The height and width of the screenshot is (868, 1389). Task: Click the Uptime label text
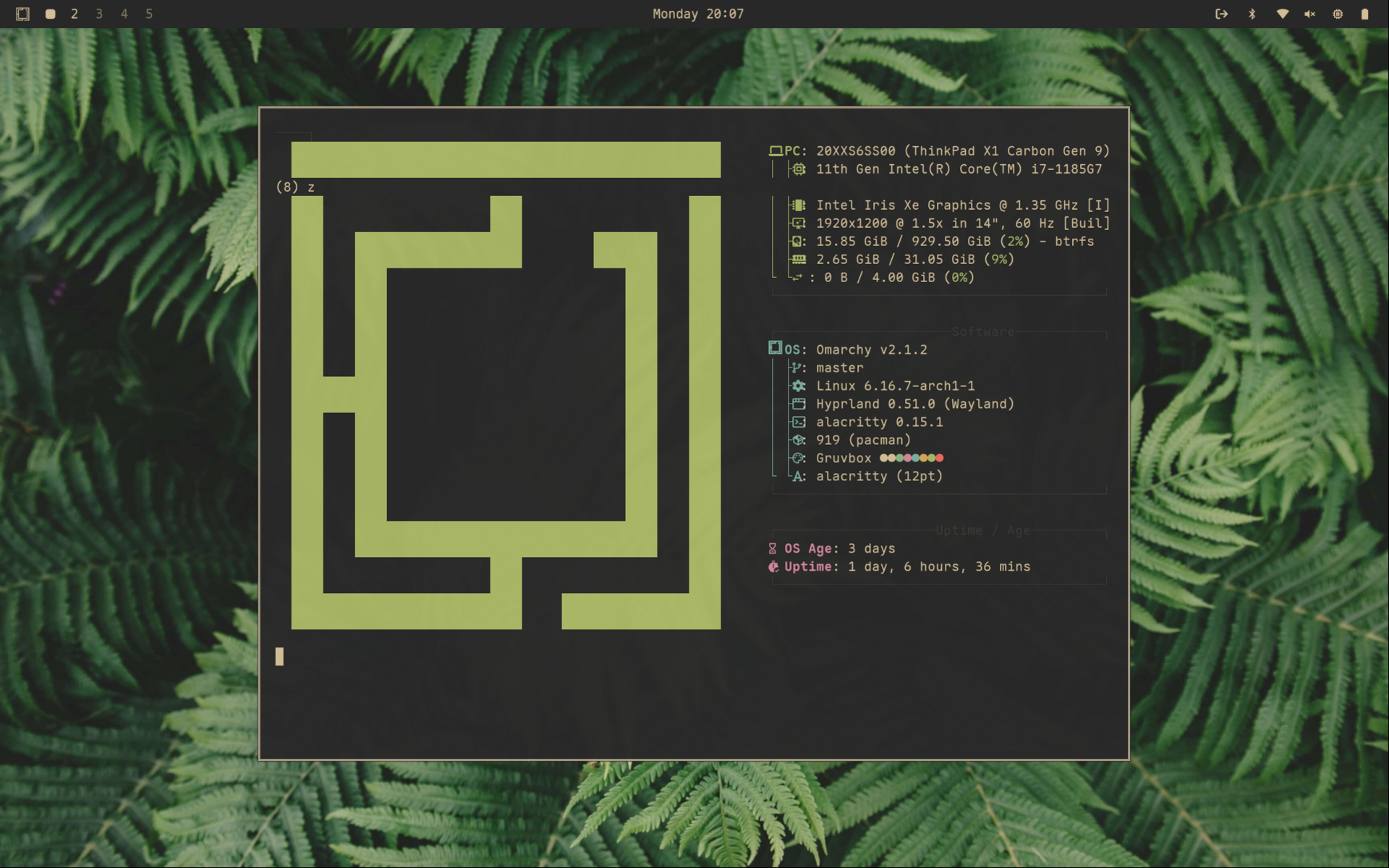(807, 566)
